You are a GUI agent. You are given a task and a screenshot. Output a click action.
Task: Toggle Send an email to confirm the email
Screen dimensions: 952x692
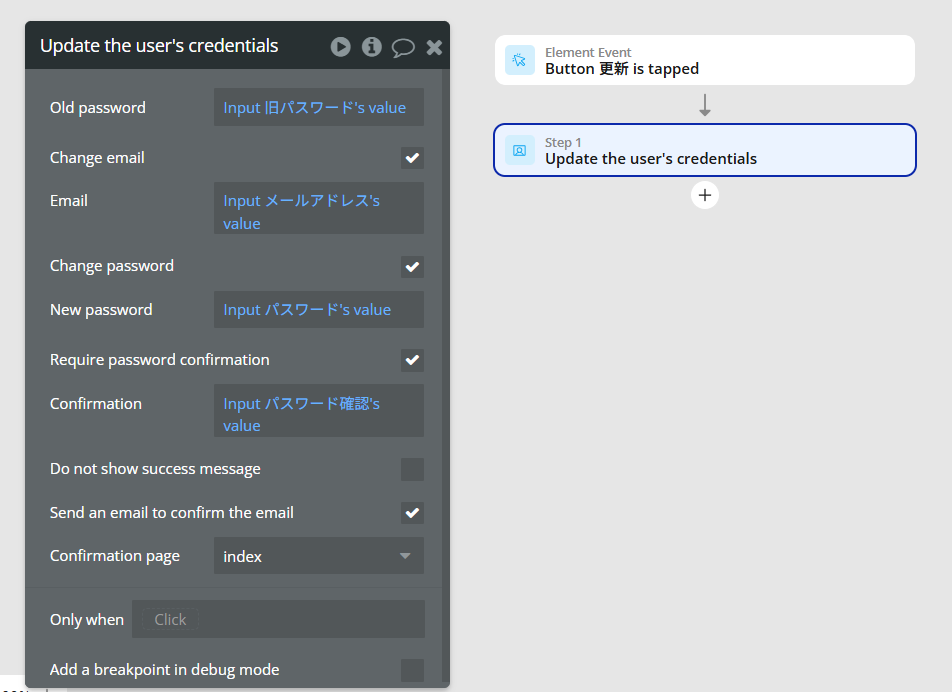coord(412,513)
